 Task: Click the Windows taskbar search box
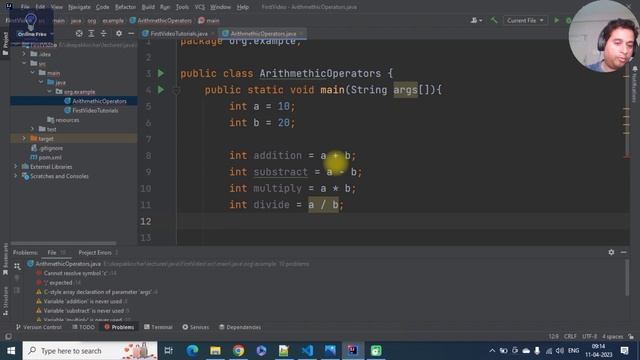(x=90, y=351)
